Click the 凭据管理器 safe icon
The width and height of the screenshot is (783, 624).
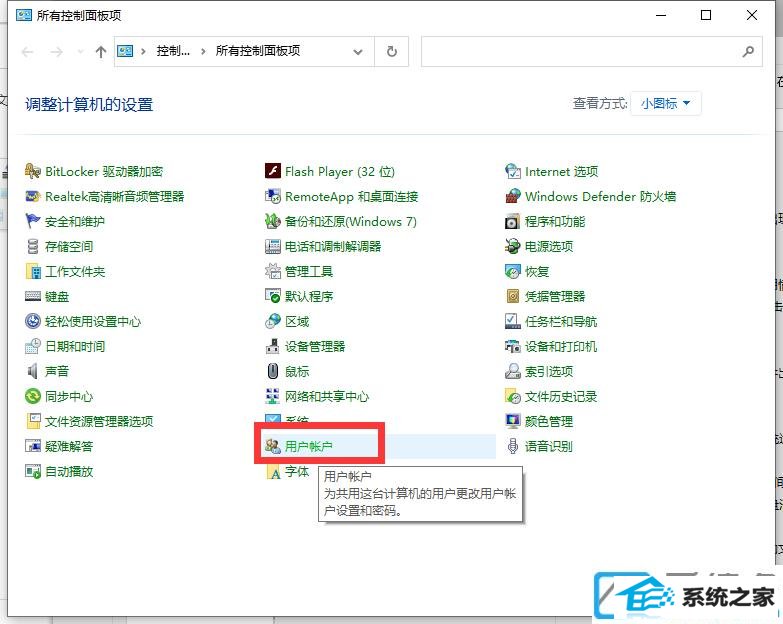click(513, 296)
